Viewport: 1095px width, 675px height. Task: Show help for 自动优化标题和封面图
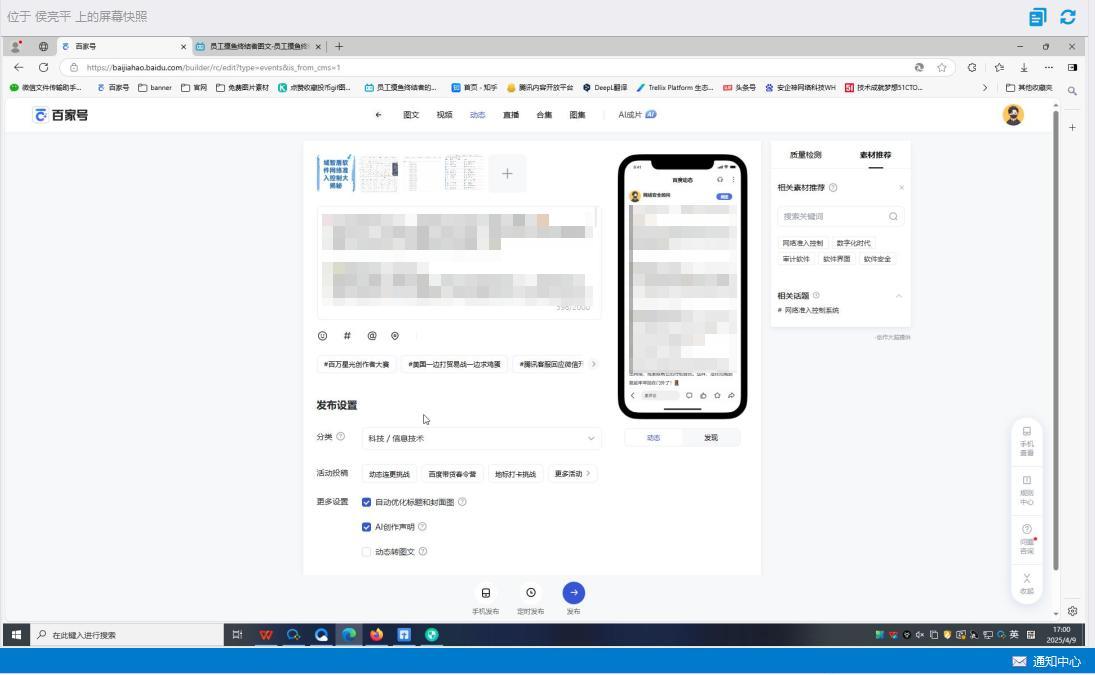click(x=462, y=502)
